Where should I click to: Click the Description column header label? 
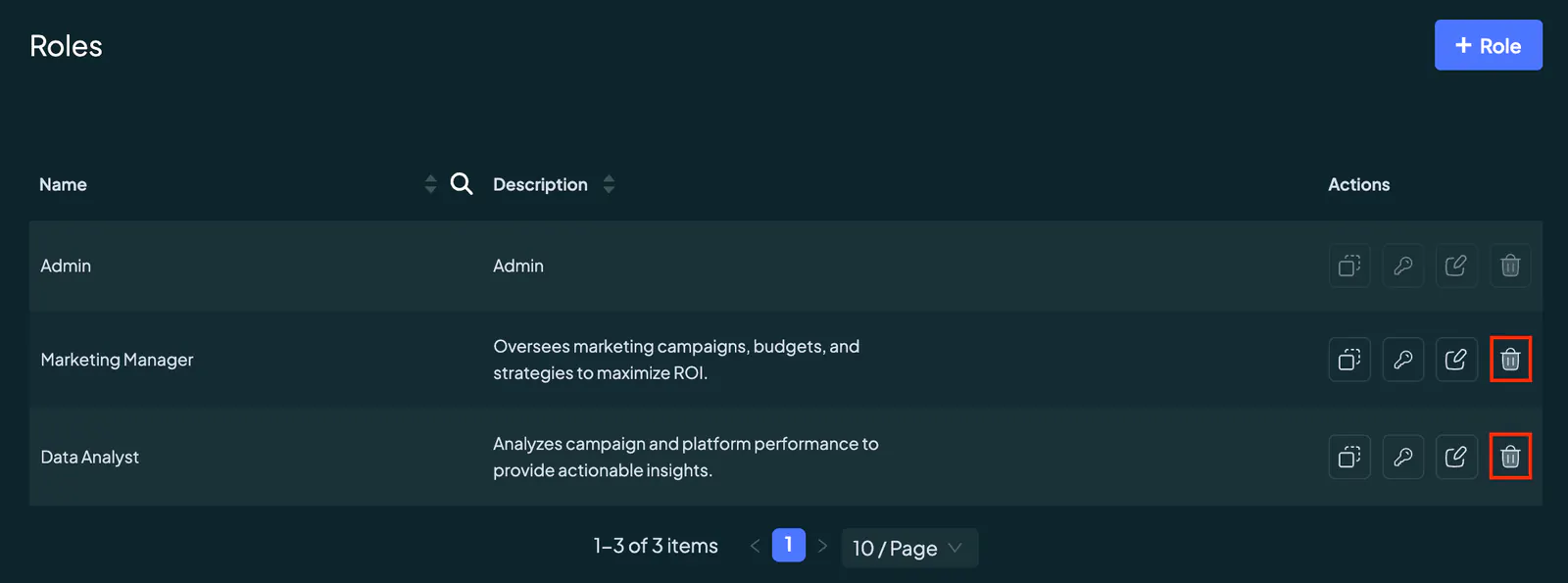click(540, 184)
